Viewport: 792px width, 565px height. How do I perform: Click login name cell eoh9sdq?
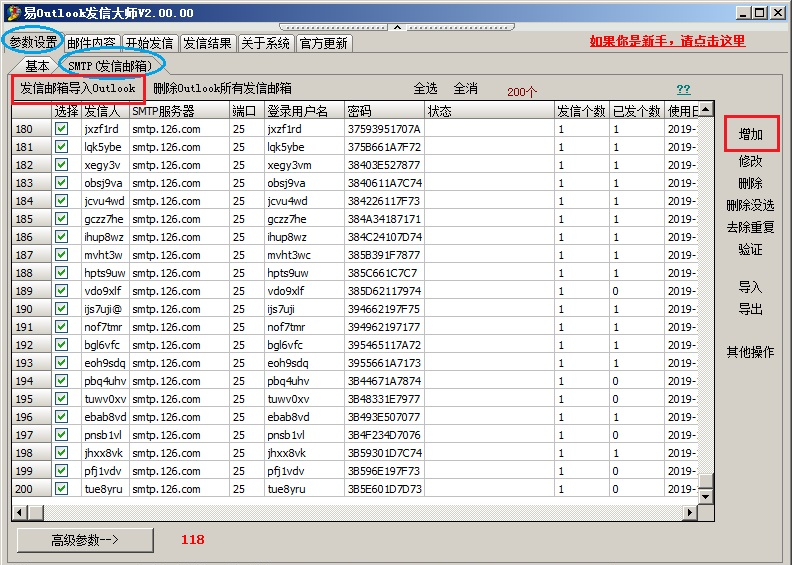click(x=305, y=363)
